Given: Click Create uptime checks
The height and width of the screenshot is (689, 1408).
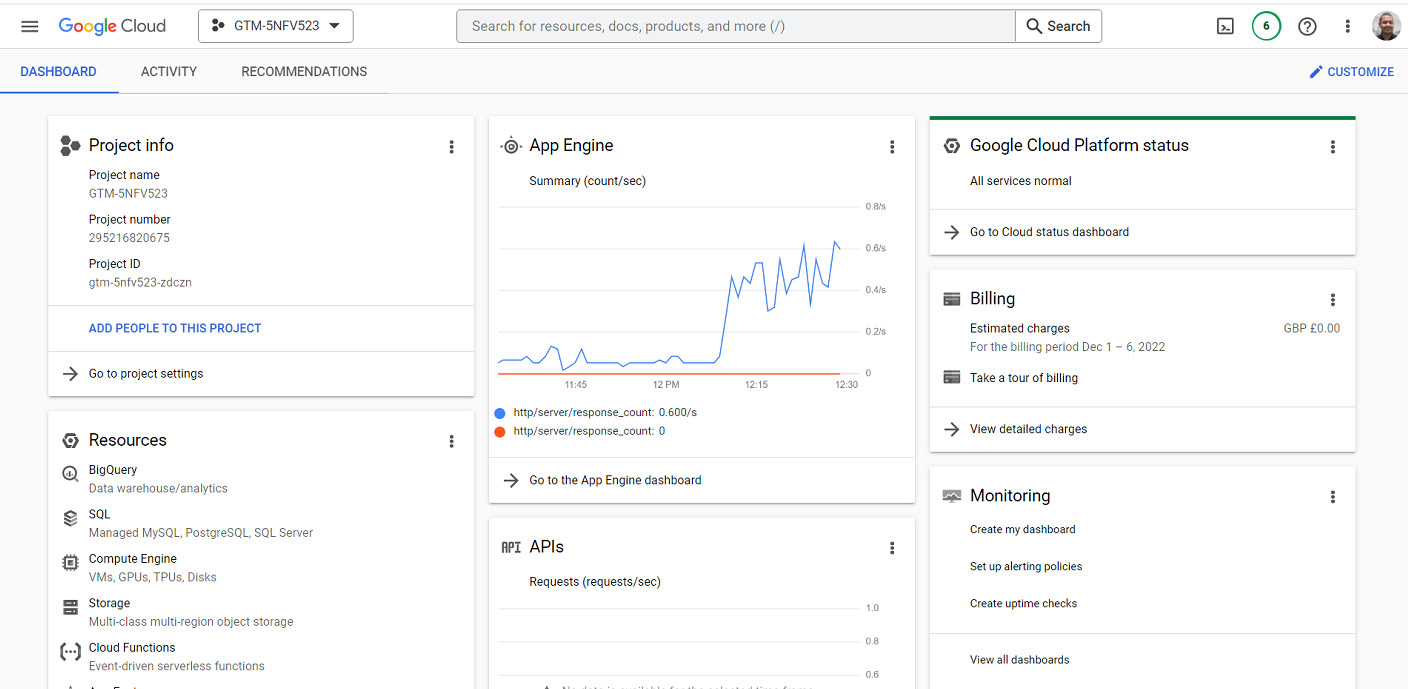Looking at the screenshot, I should click(x=1024, y=603).
